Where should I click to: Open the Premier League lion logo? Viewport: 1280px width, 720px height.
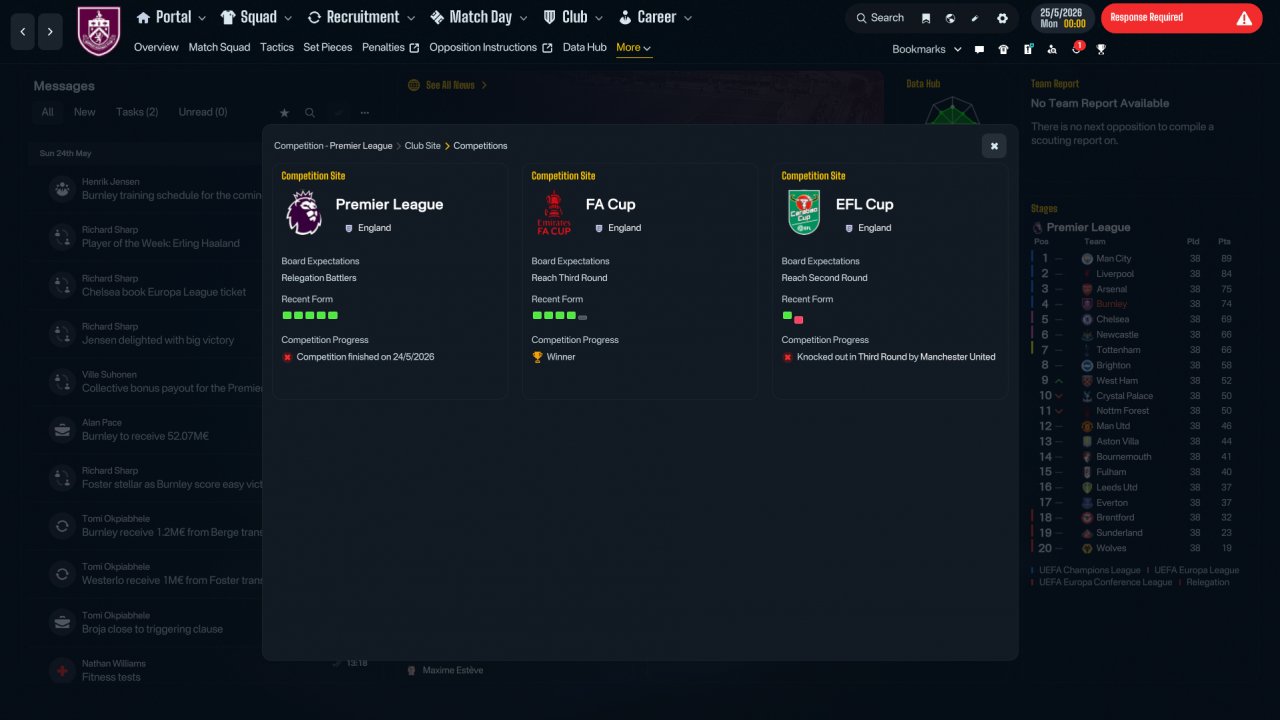tap(304, 213)
